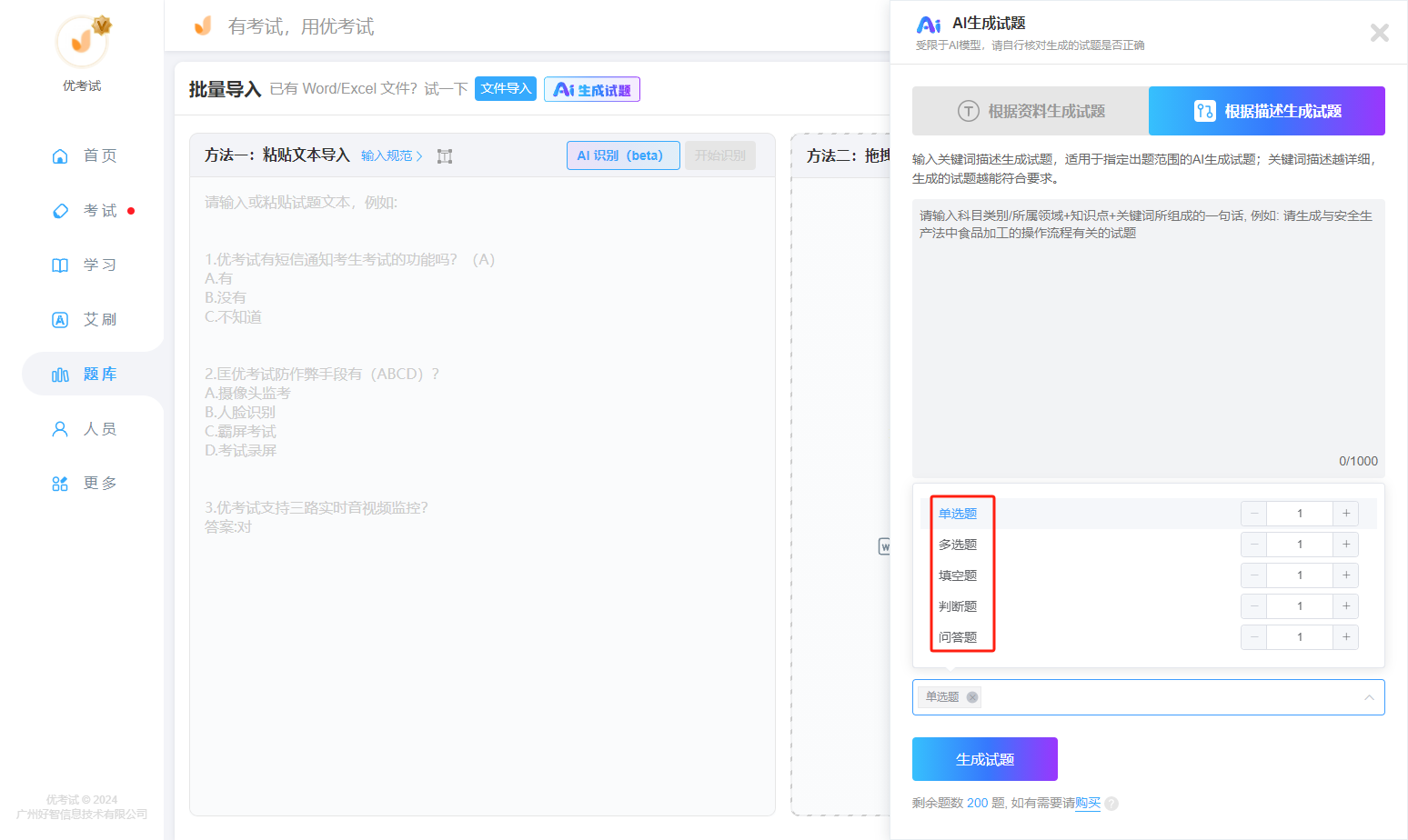Image resolution: width=1408 pixels, height=840 pixels.
Task: Open the 购买 purchase link
Action: tap(1088, 804)
